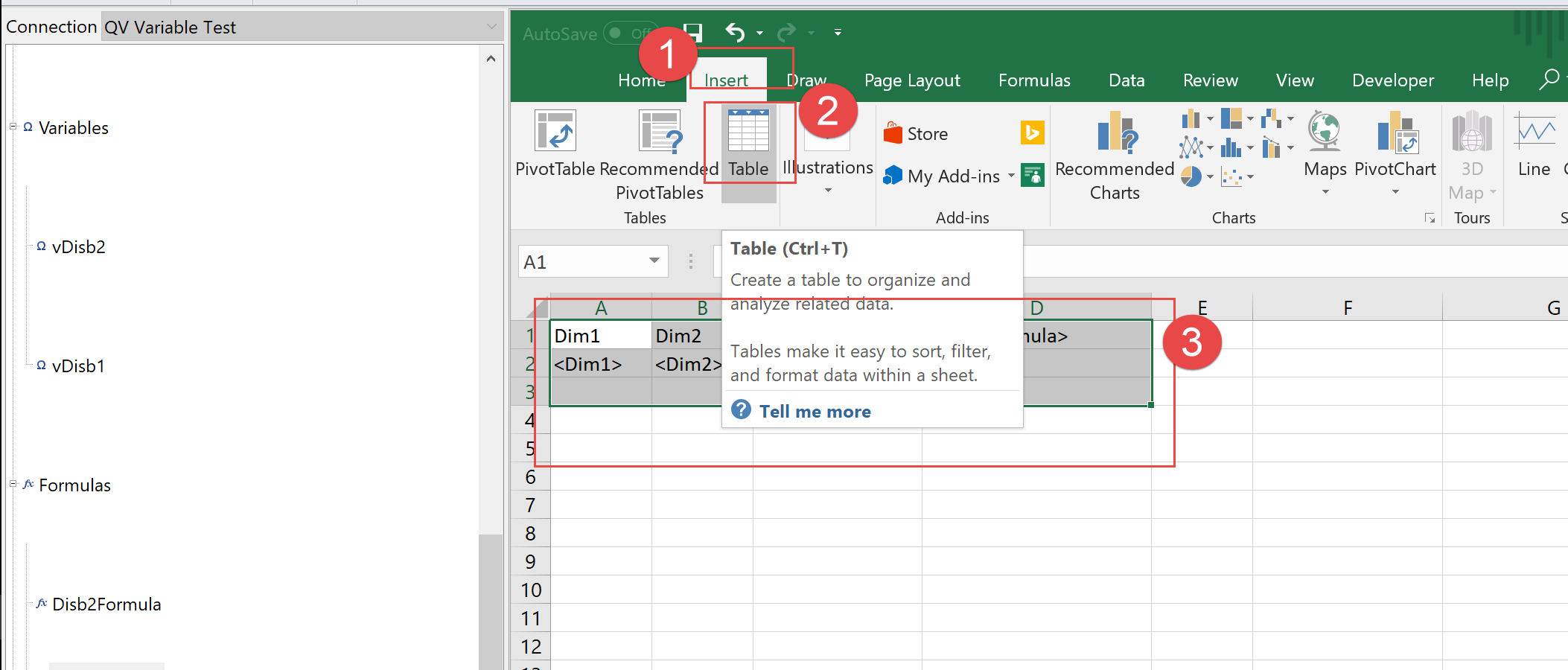Click the search magnifier in the ribbon
This screenshot has width=1568, height=670.
click(1549, 79)
